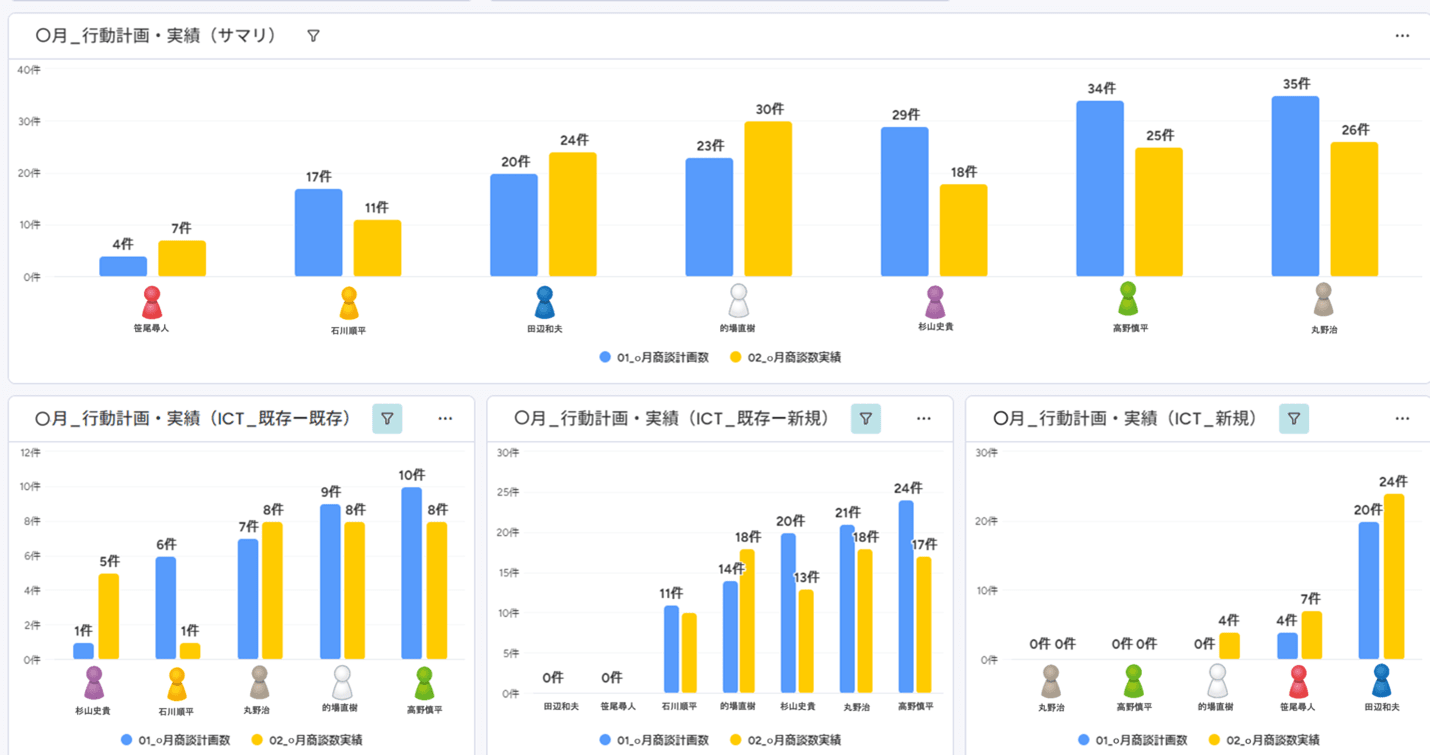The height and width of the screenshot is (755, 1430).
Task: Click yellow 24件 bar for 田辺和夫 in ICT_新規
Action: point(1393,576)
